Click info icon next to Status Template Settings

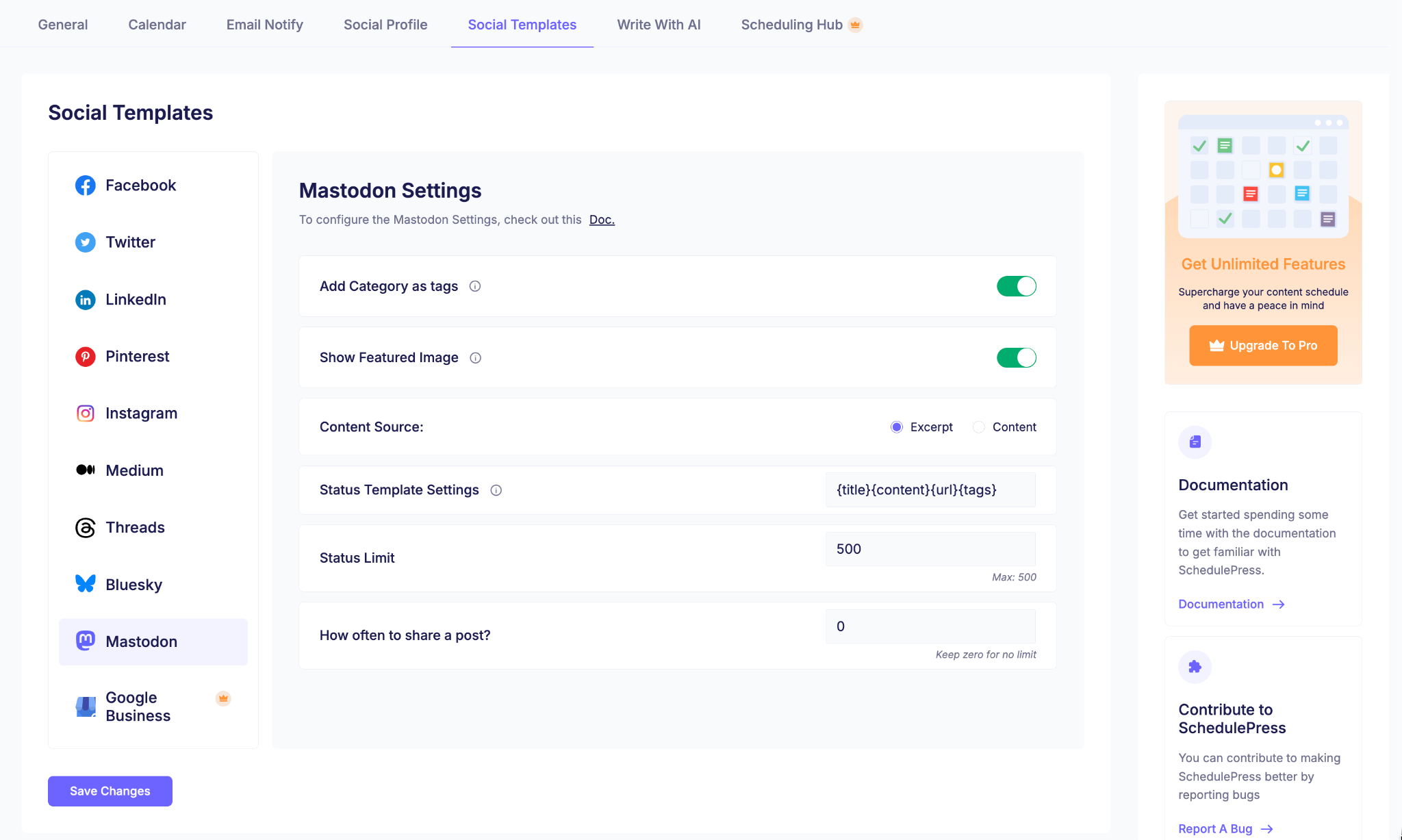pyautogui.click(x=496, y=490)
